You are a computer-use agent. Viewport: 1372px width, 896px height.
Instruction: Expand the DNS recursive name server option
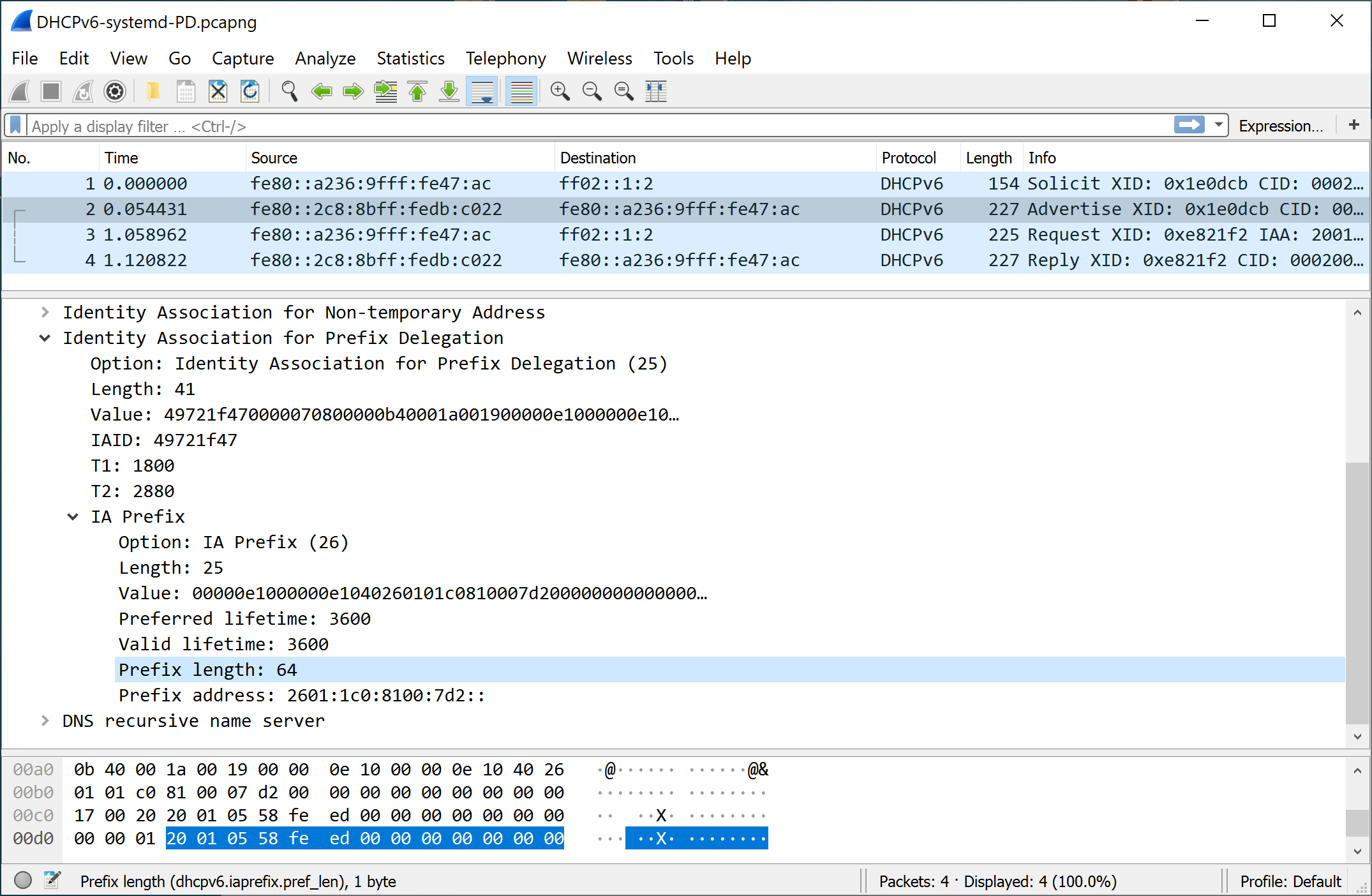tap(45, 721)
